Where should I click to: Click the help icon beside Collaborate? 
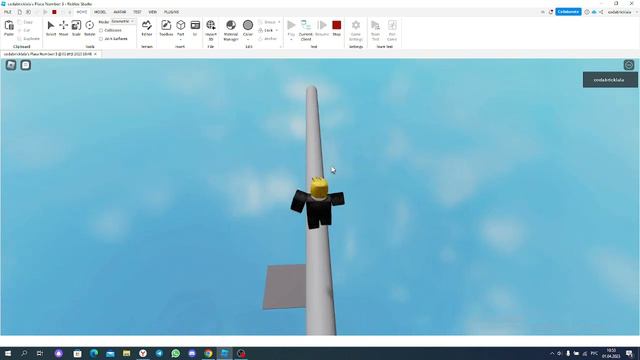coord(587,12)
